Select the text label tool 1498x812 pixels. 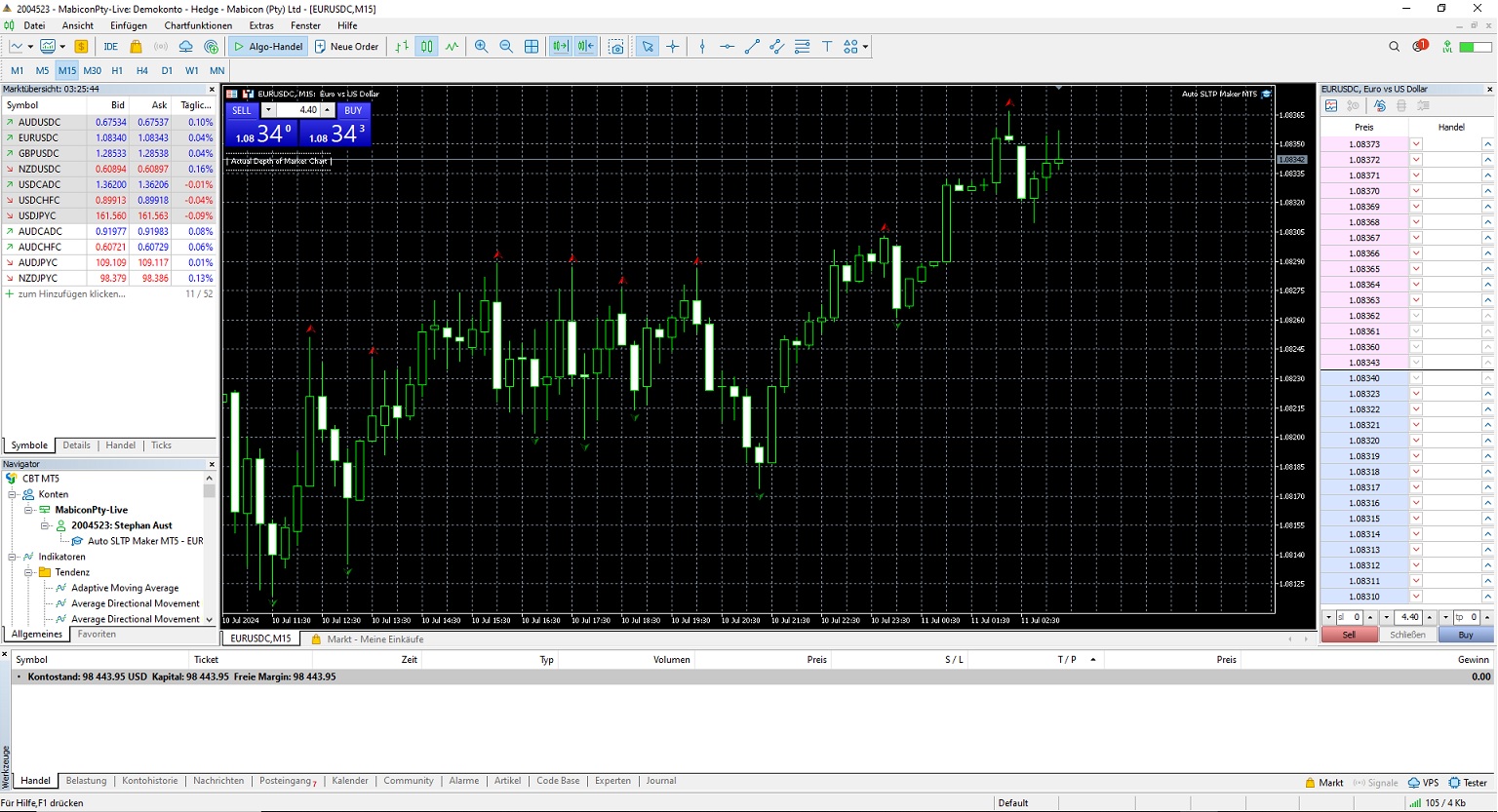(827, 47)
